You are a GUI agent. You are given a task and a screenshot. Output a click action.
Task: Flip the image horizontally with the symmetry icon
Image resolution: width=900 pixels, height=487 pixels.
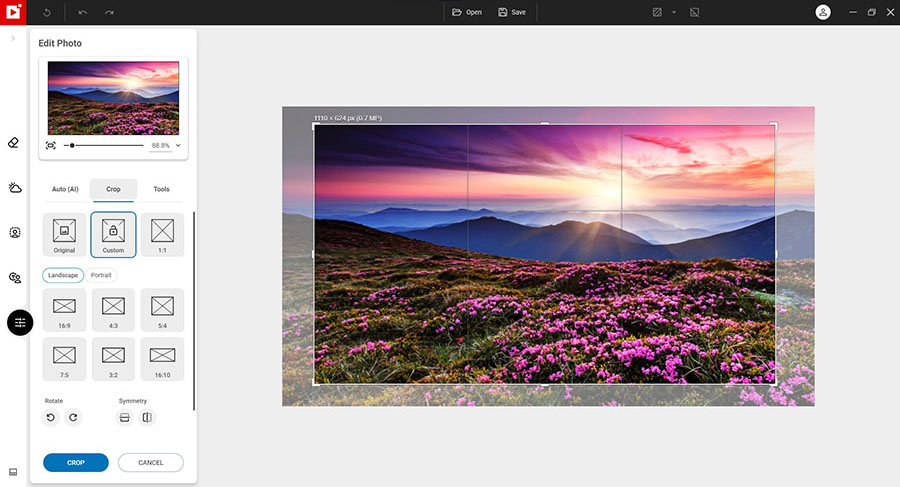point(147,417)
